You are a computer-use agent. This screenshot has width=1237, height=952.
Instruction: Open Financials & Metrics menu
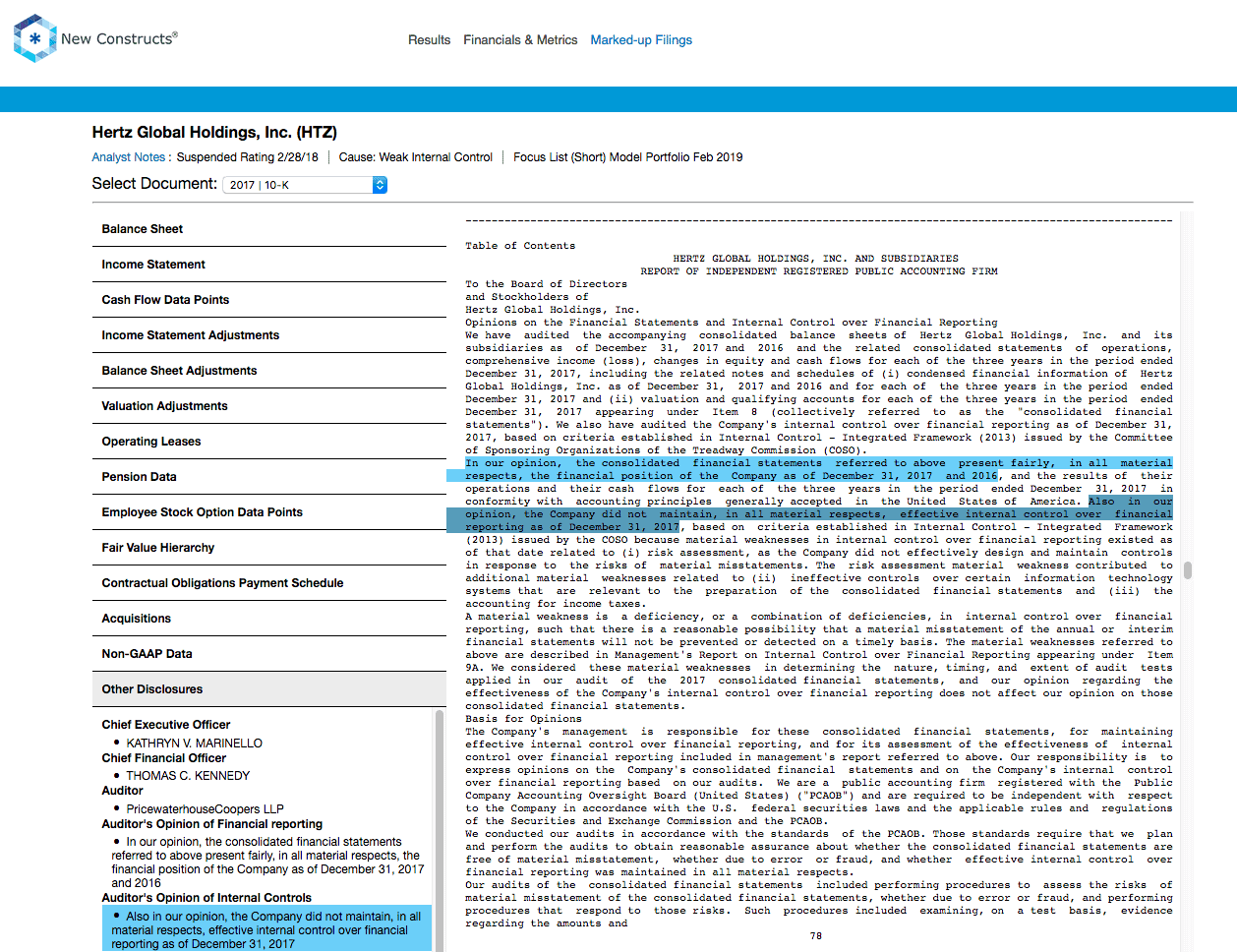(x=520, y=40)
